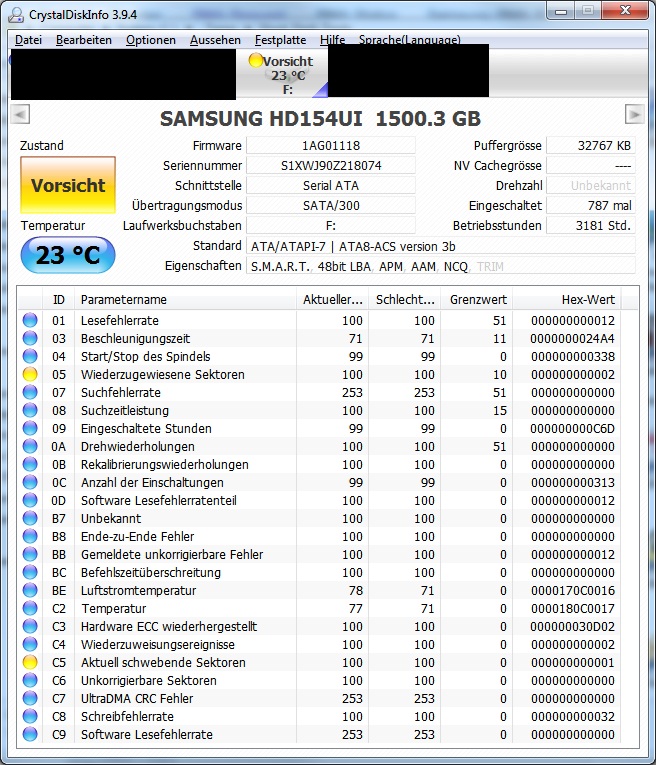Open the Optionen menu
The width and height of the screenshot is (656, 765).
151,40
